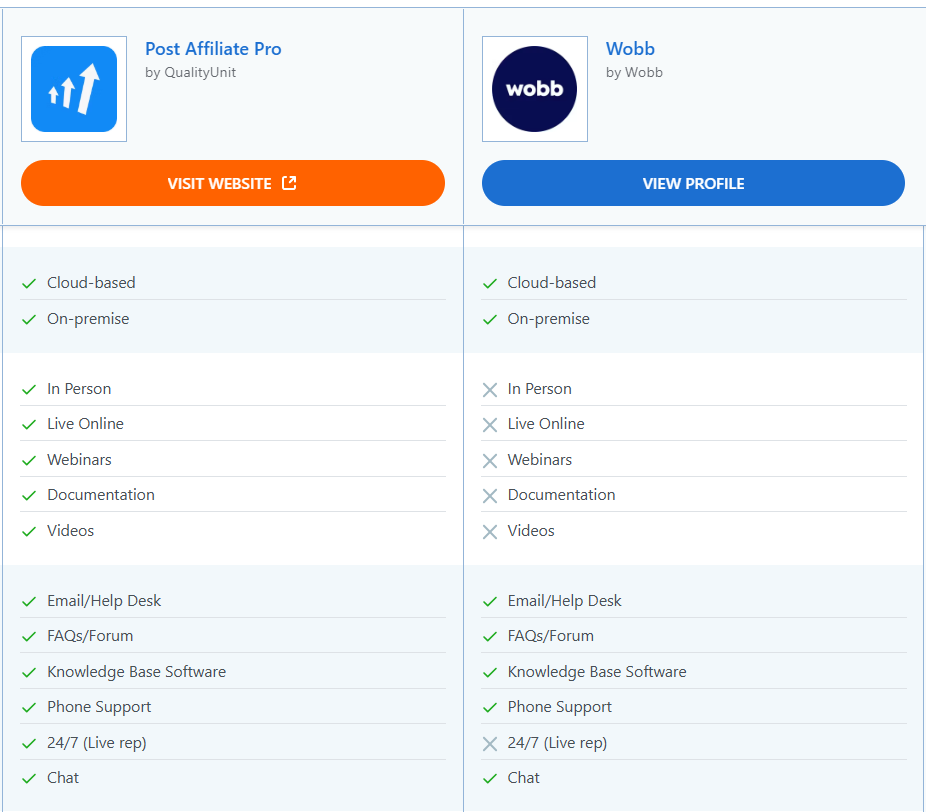This screenshot has height=812, width=926.
Task: Click the green check next to Chat under Wobb
Action: click(x=490, y=777)
